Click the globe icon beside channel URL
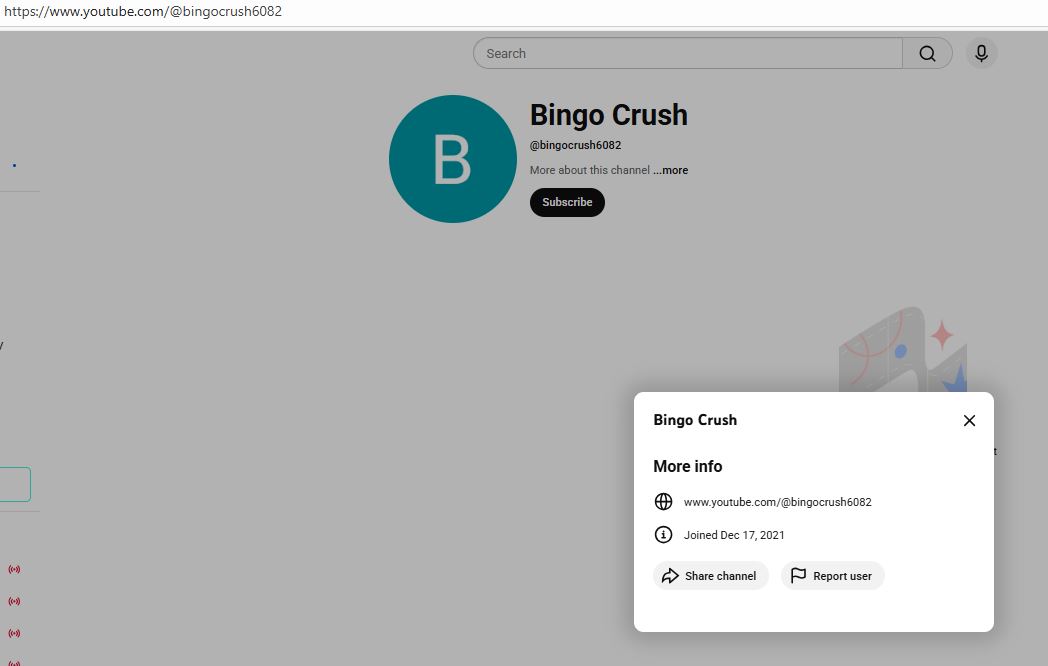The width and height of the screenshot is (1048, 666). [663, 502]
